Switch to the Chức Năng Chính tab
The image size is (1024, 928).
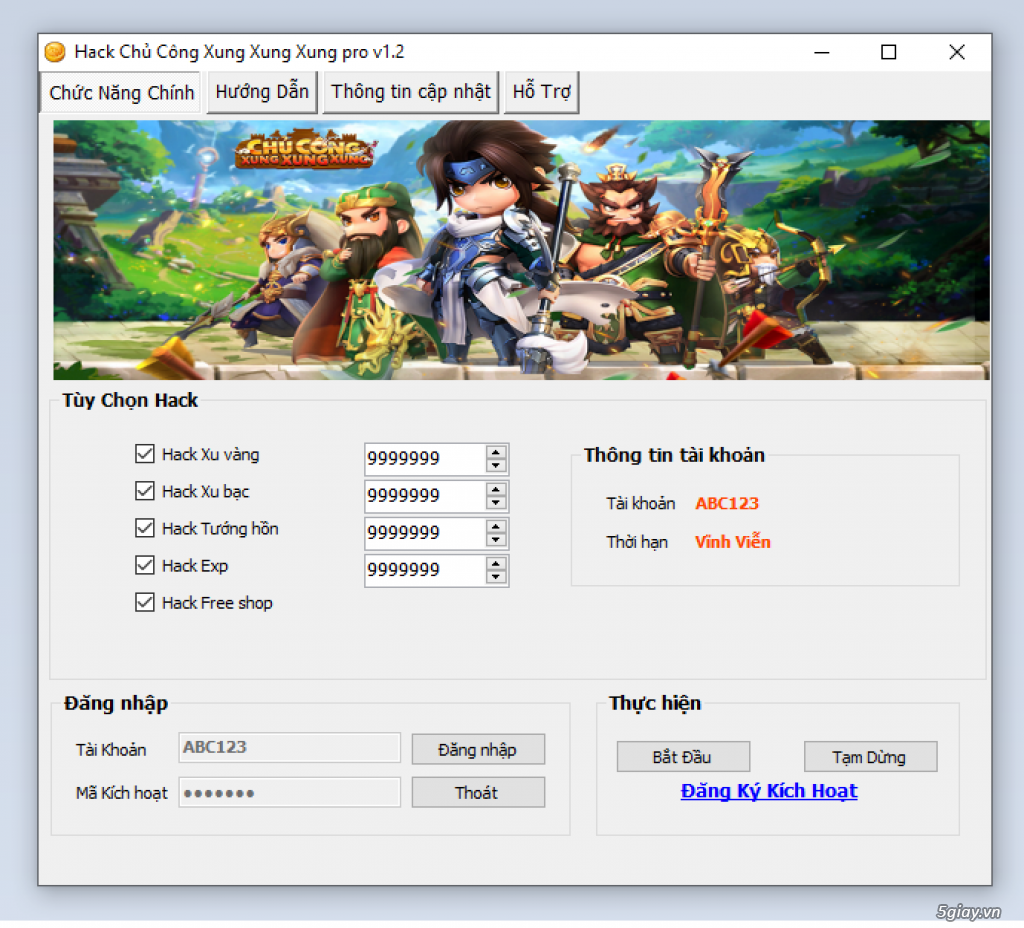pyautogui.click(x=119, y=92)
